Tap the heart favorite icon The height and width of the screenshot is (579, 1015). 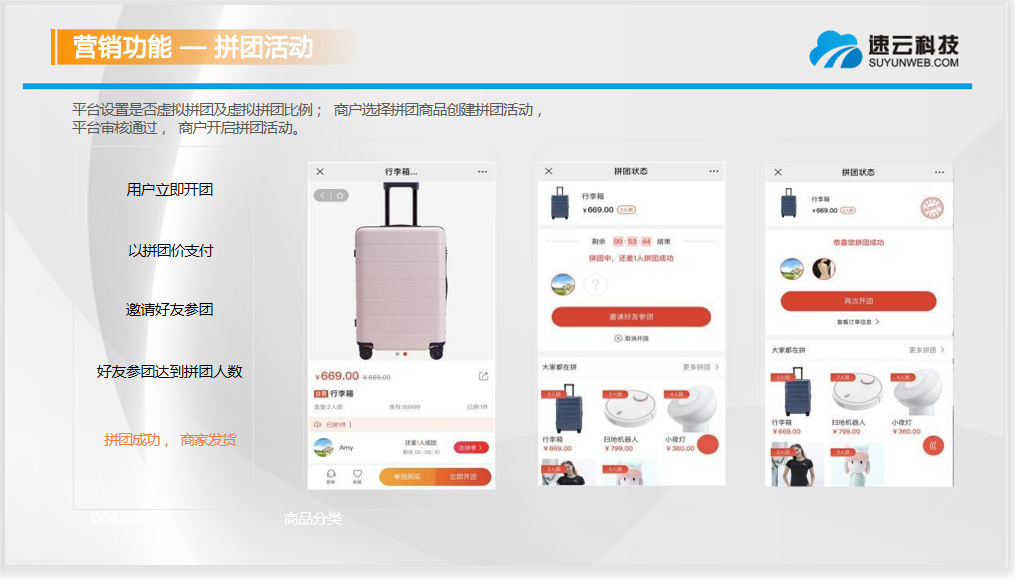click(357, 476)
